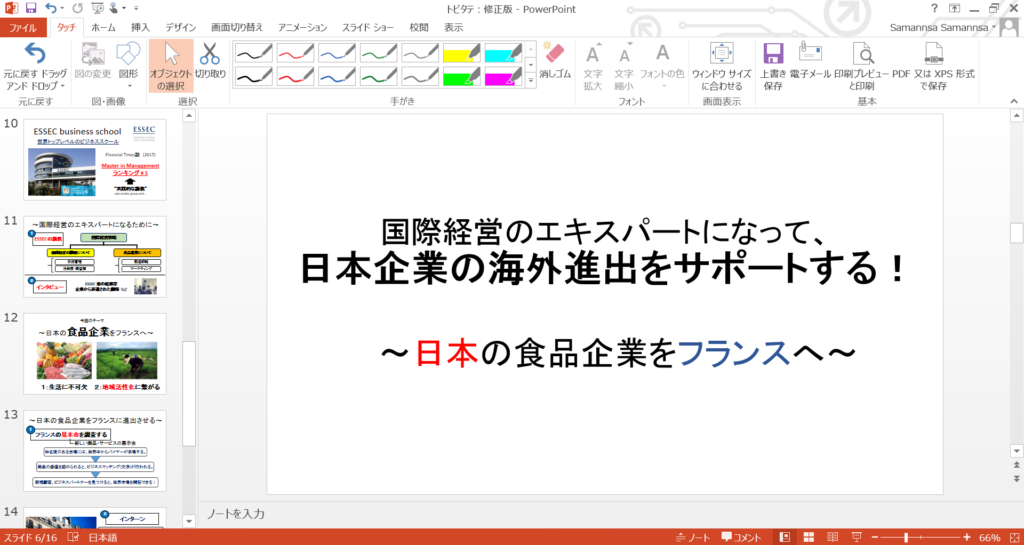Select the black pen in bottom row
Image resolution: width=1024 pixels, height=545 pixels.
click(x=253, y=76)
